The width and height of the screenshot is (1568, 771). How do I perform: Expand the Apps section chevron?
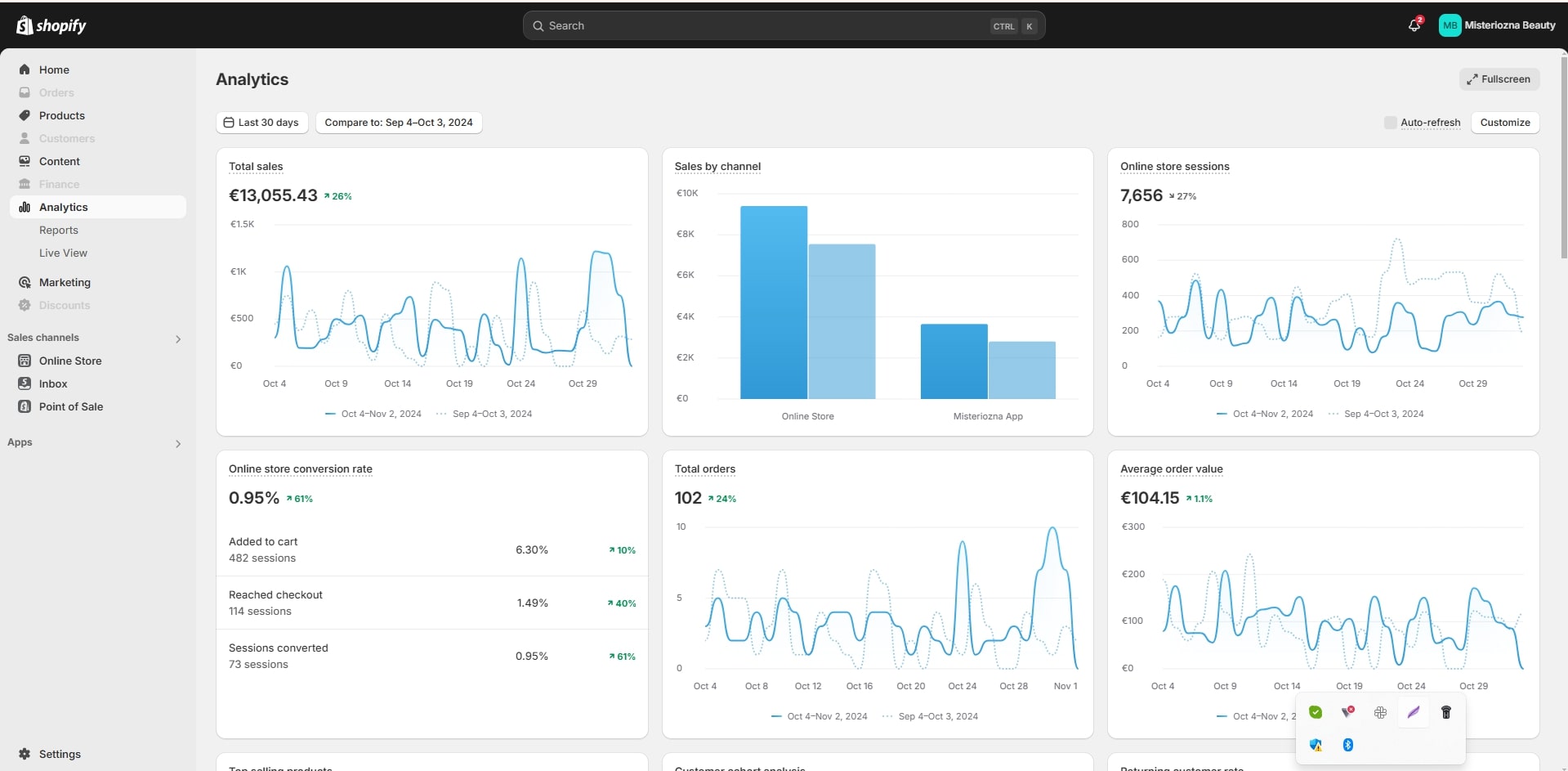(x=178, y=443)
